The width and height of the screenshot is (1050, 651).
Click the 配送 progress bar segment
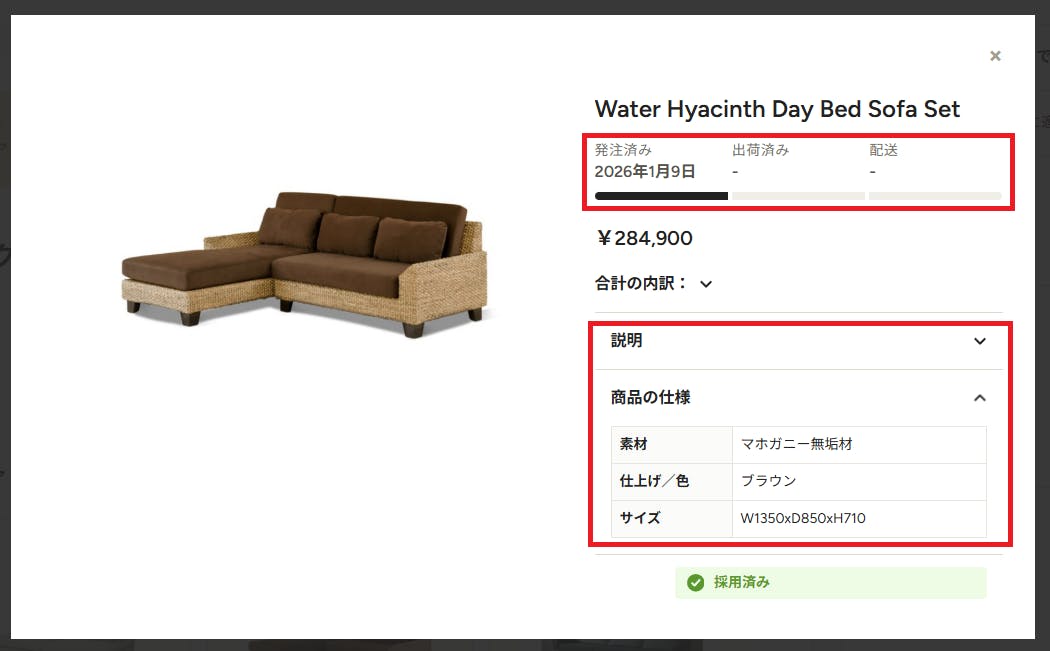[x=935, y=196]
